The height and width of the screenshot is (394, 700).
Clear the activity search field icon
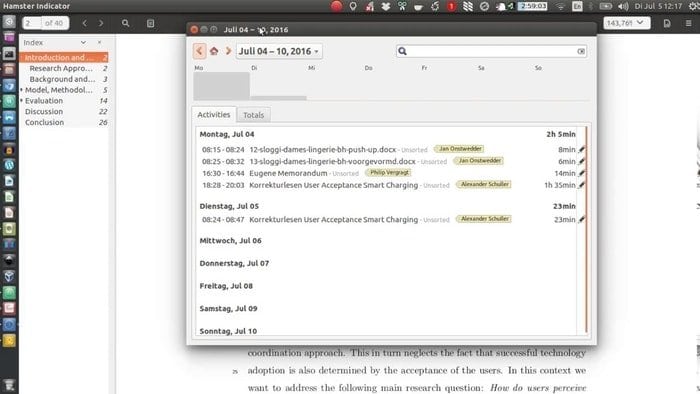581,51
